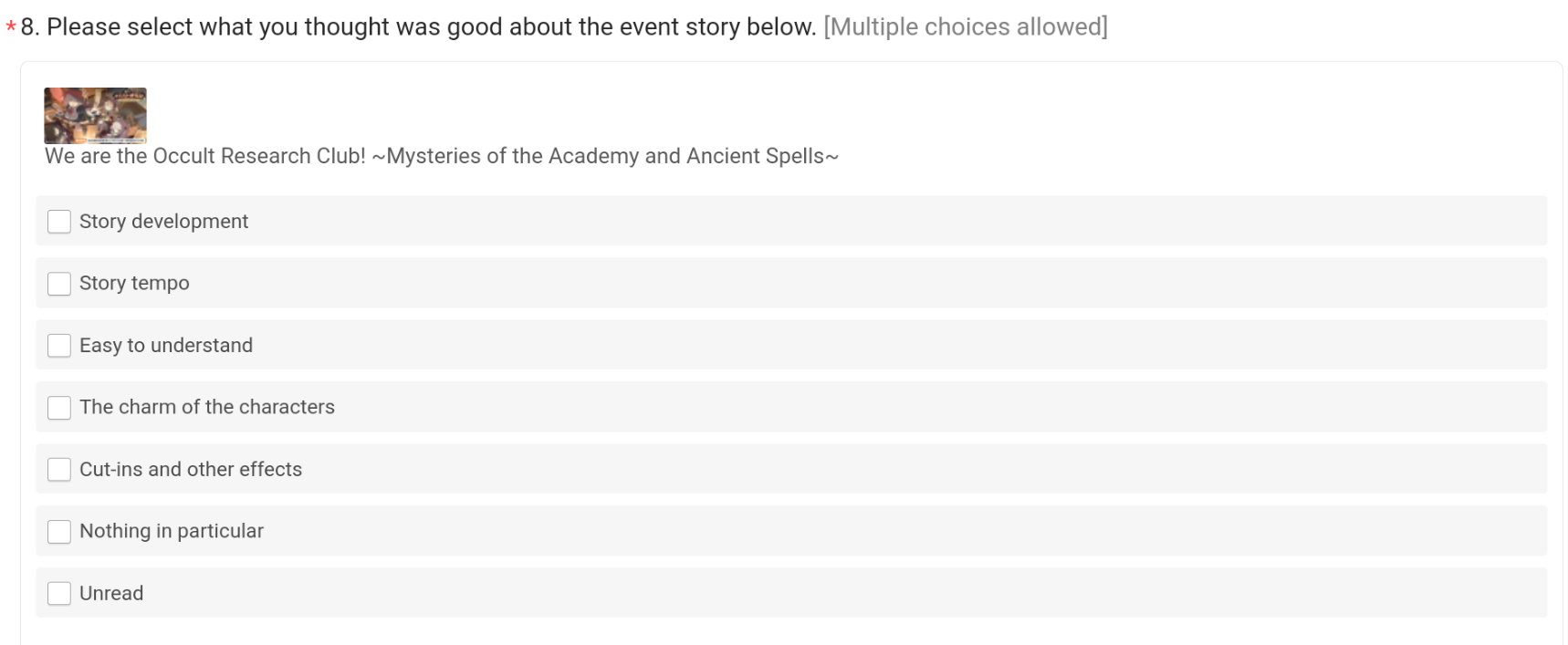The image size is (1568, 645).
Task: Mark the Nothing in particular checkbox
Action: (59, 532)
